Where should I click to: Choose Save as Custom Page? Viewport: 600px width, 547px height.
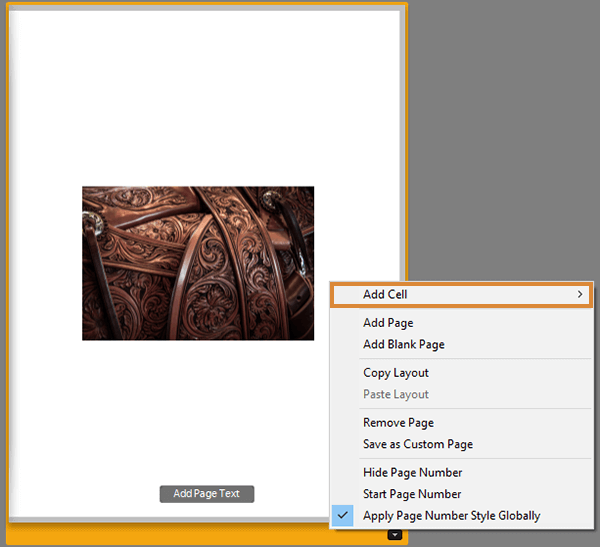coord(418,444)
